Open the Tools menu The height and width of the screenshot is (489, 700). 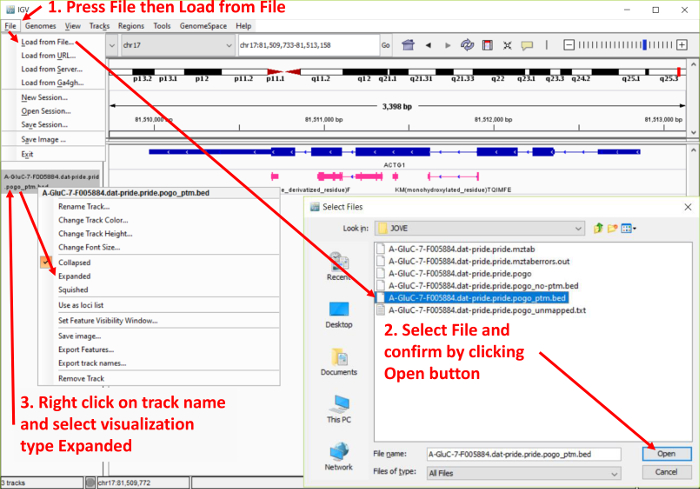(x=162, y=26)
